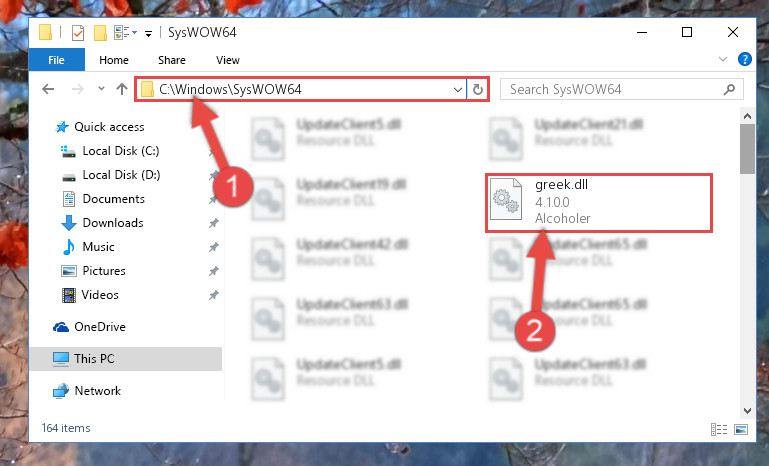Expand the address bar history dropdown
This screenshot has height=466, width=769.
[458, 90]
